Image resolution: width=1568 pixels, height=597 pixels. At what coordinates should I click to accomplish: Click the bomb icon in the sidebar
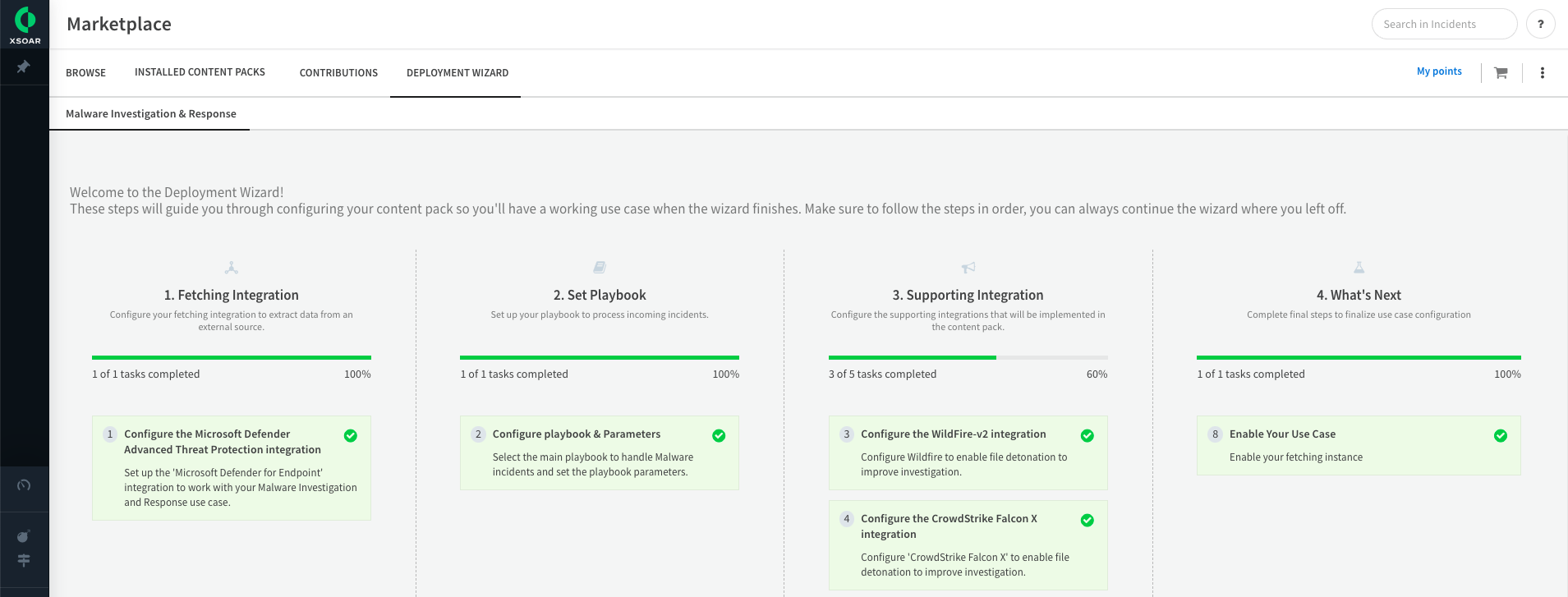click(24, 536)
